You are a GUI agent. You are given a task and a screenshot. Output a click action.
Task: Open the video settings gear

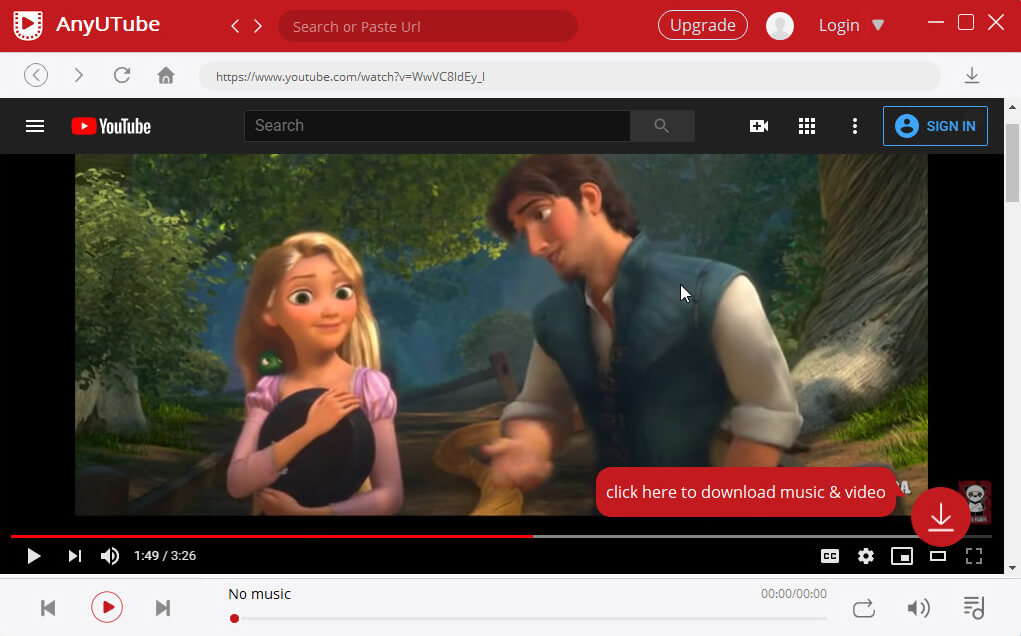[865, 556]
